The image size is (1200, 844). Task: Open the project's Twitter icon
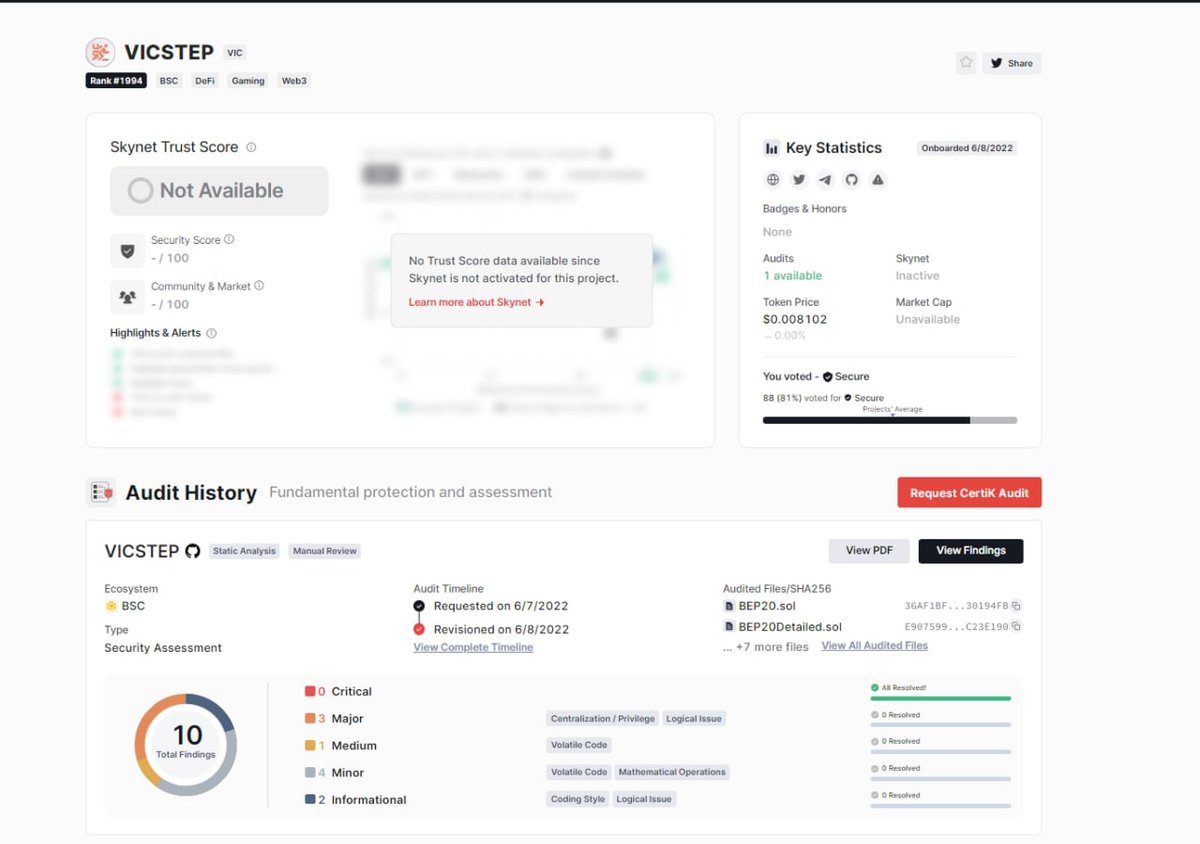(x=799, y=180)
